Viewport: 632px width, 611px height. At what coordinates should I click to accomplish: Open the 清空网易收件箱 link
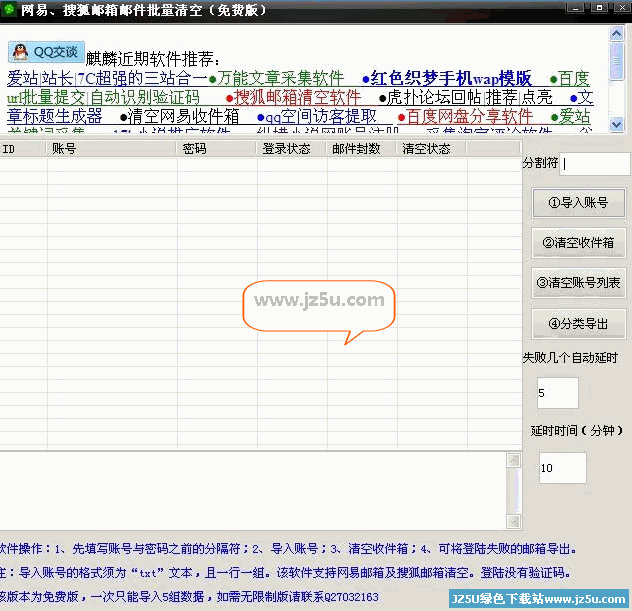(180, 116)
